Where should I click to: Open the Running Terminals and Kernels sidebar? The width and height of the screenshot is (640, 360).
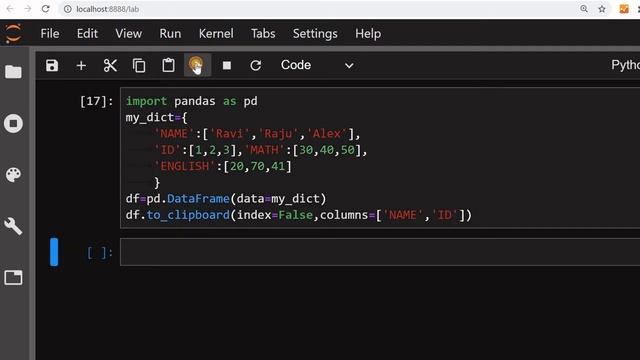point(13,123)
